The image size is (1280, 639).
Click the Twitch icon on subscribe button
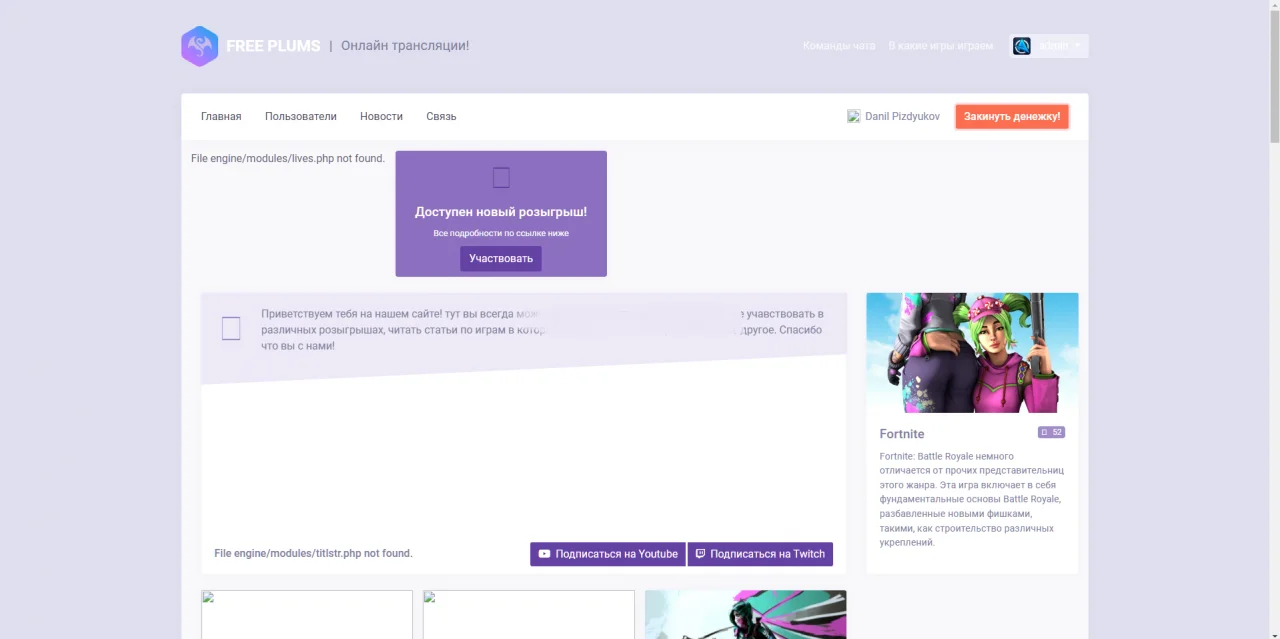(700, 554)
